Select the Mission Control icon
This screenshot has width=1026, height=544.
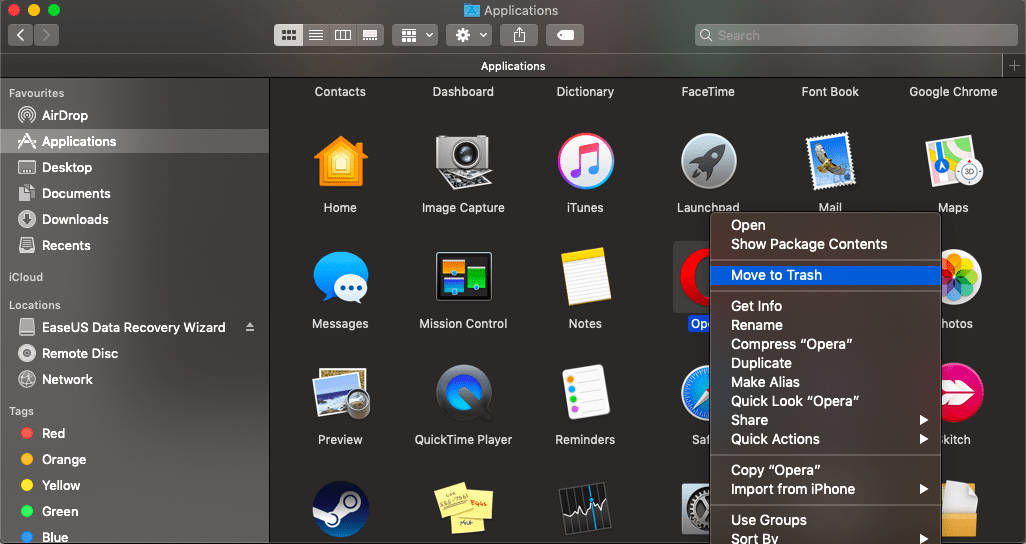[463, 277]
